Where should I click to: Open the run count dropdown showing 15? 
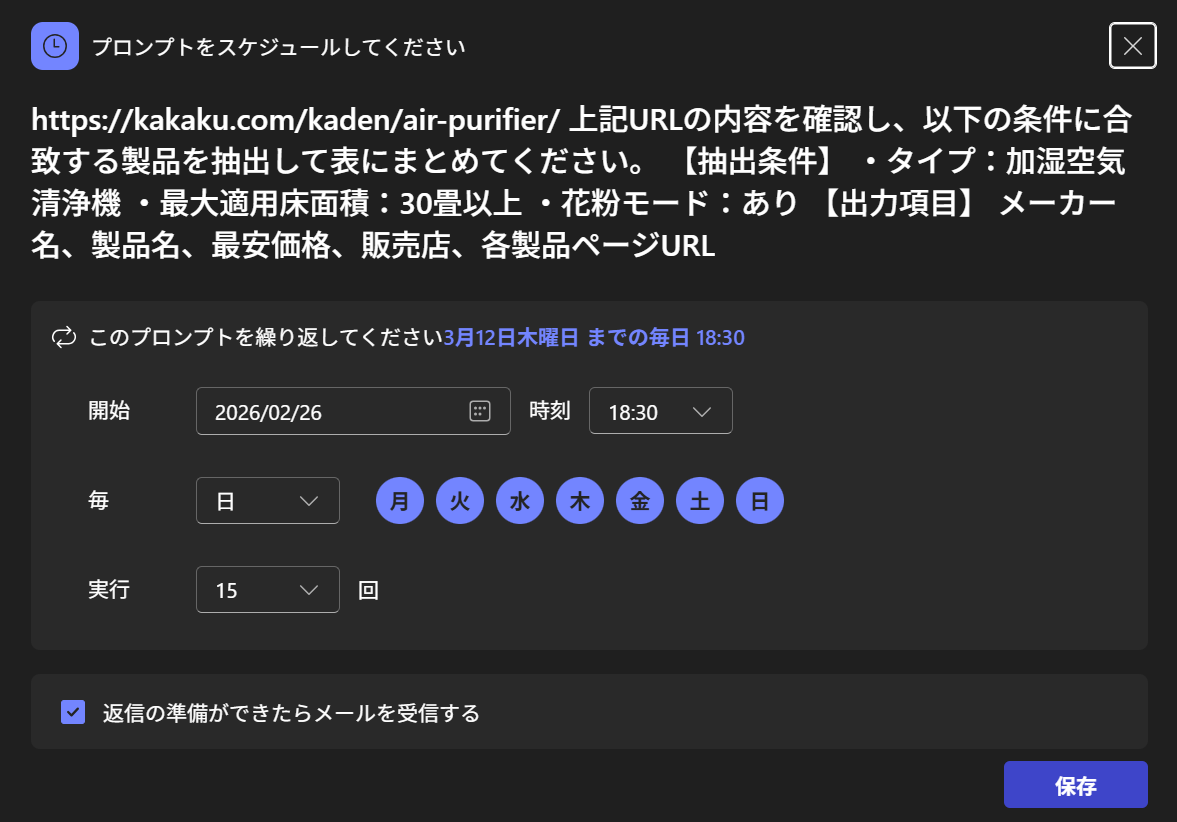pyautogui.click(x=267, y=590)
